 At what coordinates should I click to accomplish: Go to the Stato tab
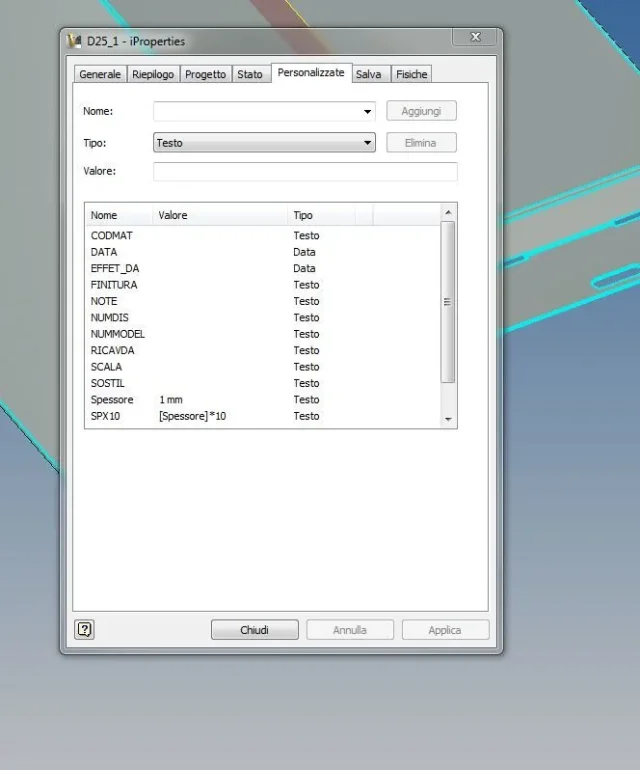click(250, 74)
